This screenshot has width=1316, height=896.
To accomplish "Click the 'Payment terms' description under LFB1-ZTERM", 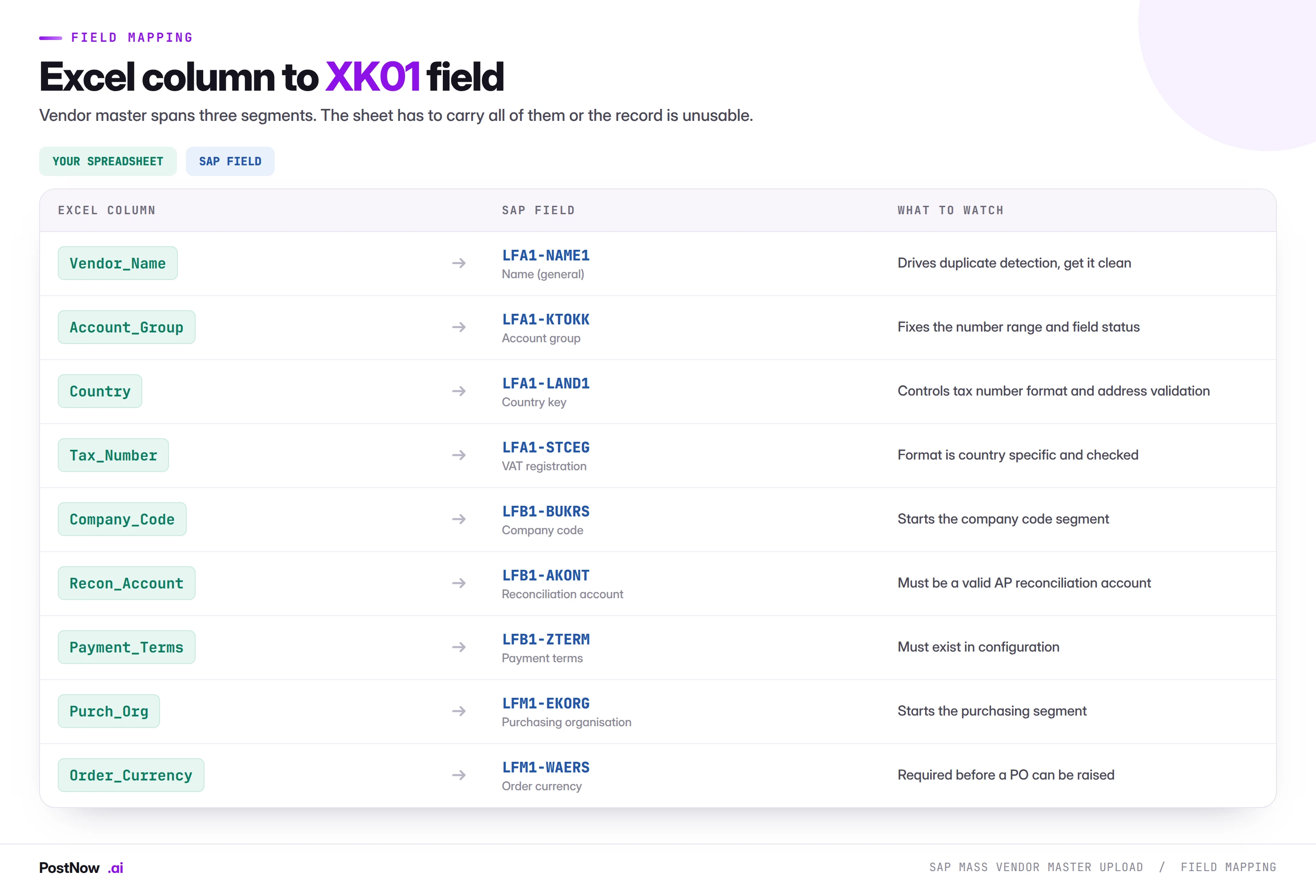I will 542,658.
